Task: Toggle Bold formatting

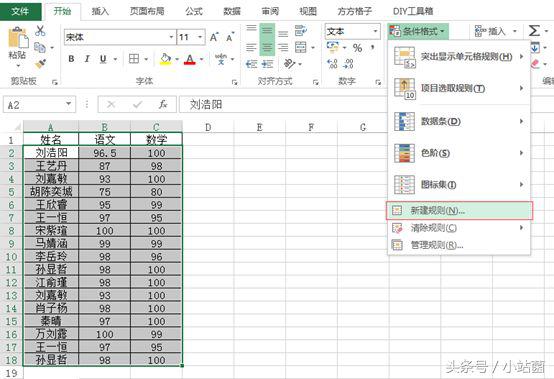Action: click(71, 59)
